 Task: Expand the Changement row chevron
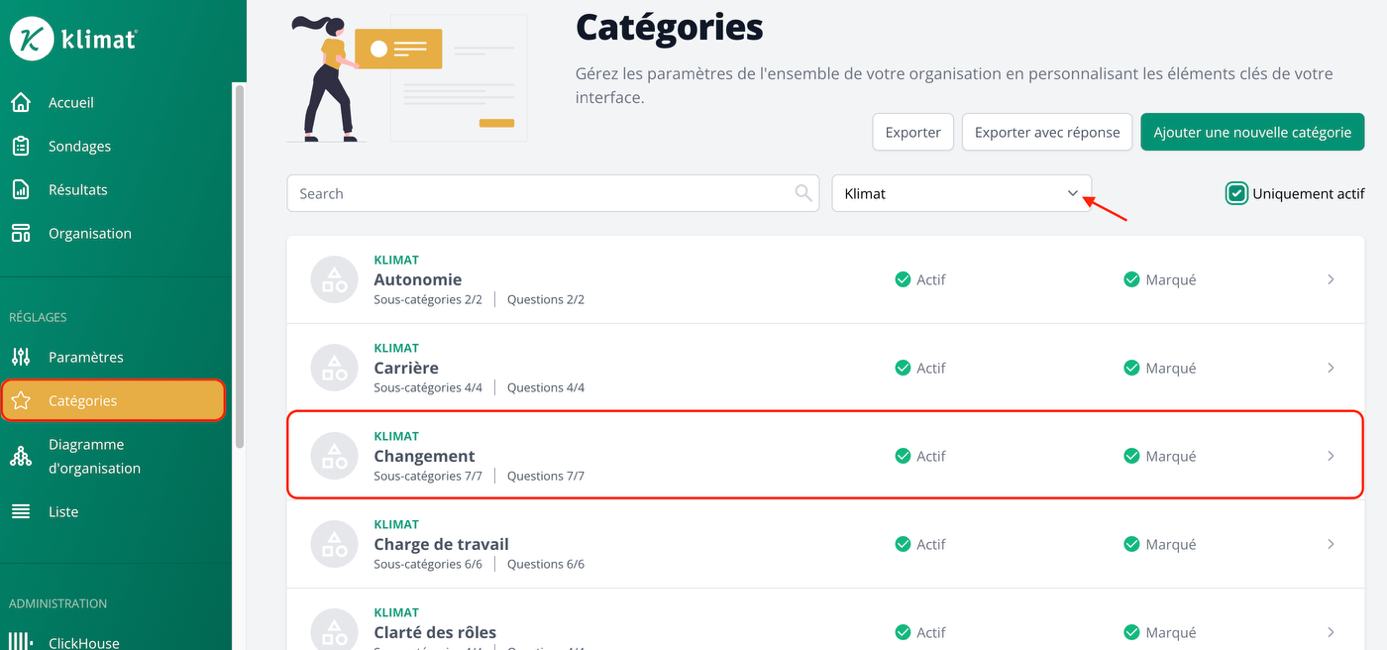[1331, 456]
